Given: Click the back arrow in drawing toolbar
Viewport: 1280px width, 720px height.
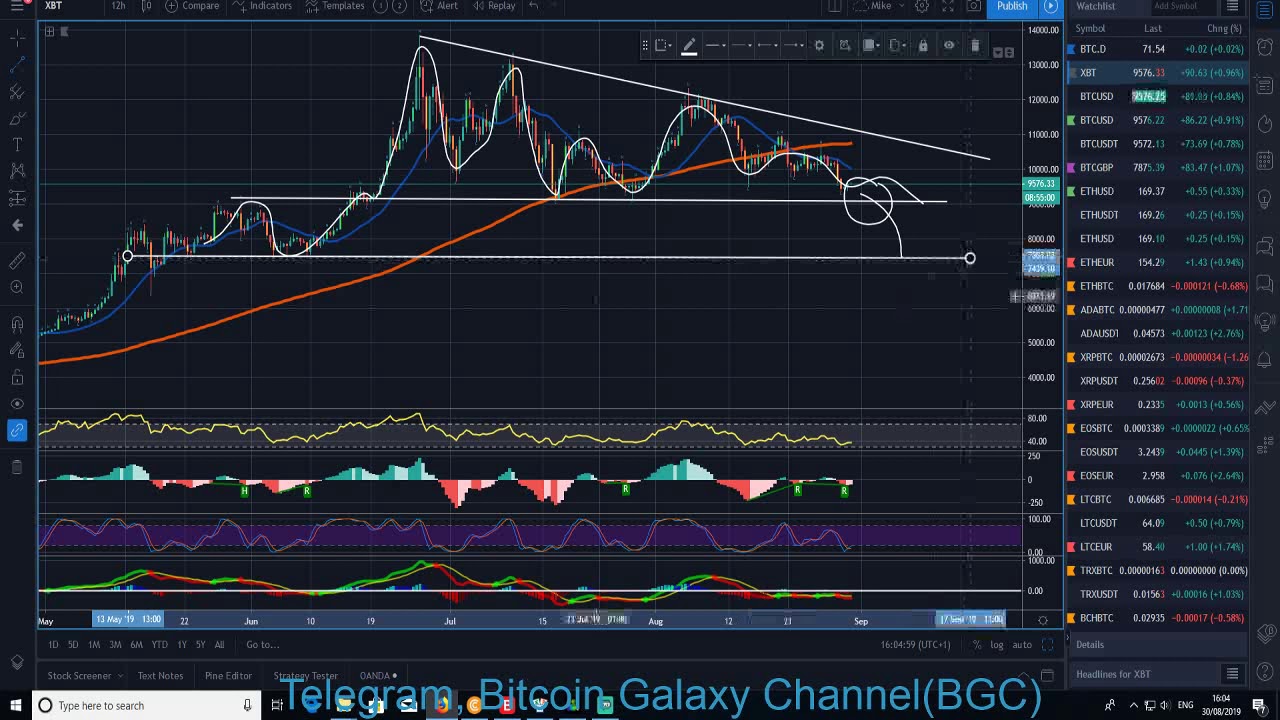Looking at the screenshot, I should point(17,225).
